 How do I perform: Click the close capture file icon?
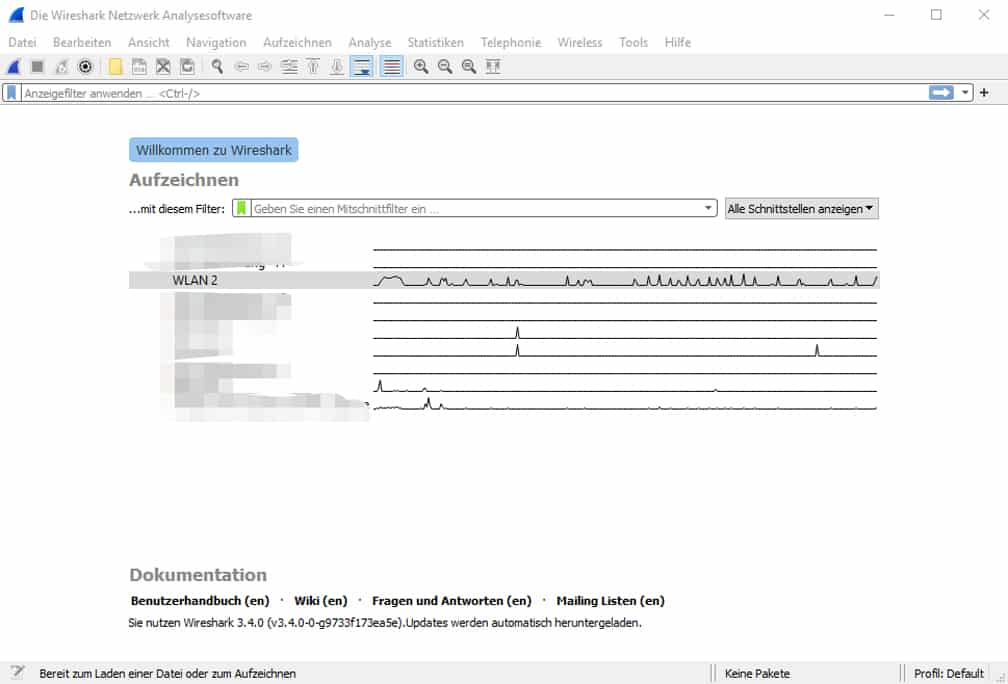163,66
